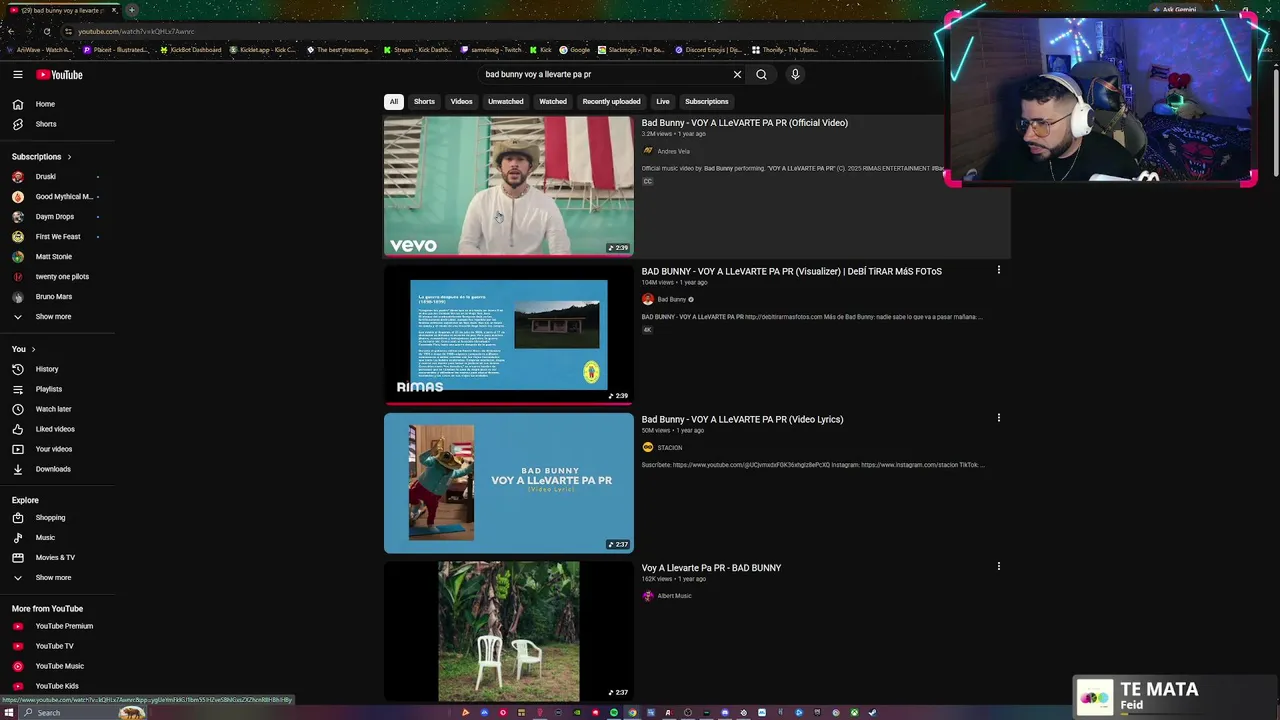Clear the search box with the X
Screen dimensions: 1280x720
point(737,74)
